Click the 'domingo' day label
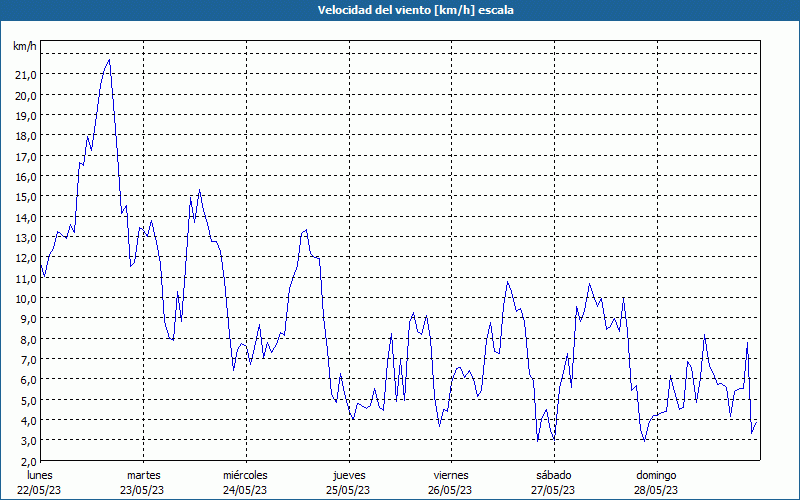The image size is (800, 500). coord(656,476)
